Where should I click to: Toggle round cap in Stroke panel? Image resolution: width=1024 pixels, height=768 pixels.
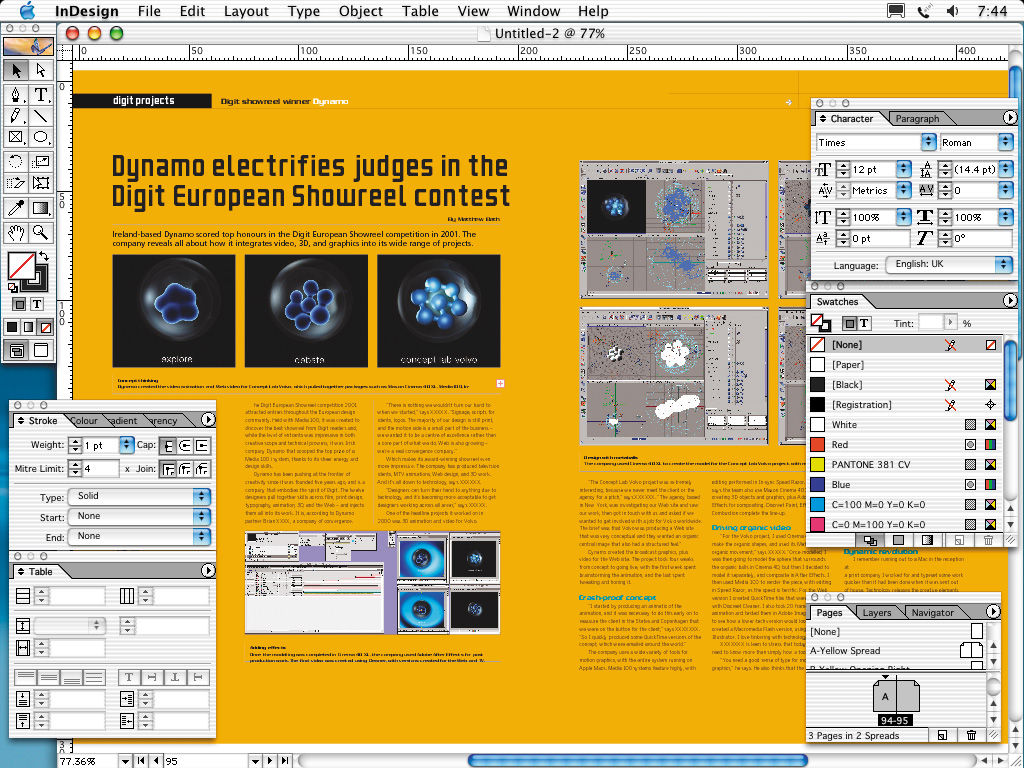click(185, 446)
